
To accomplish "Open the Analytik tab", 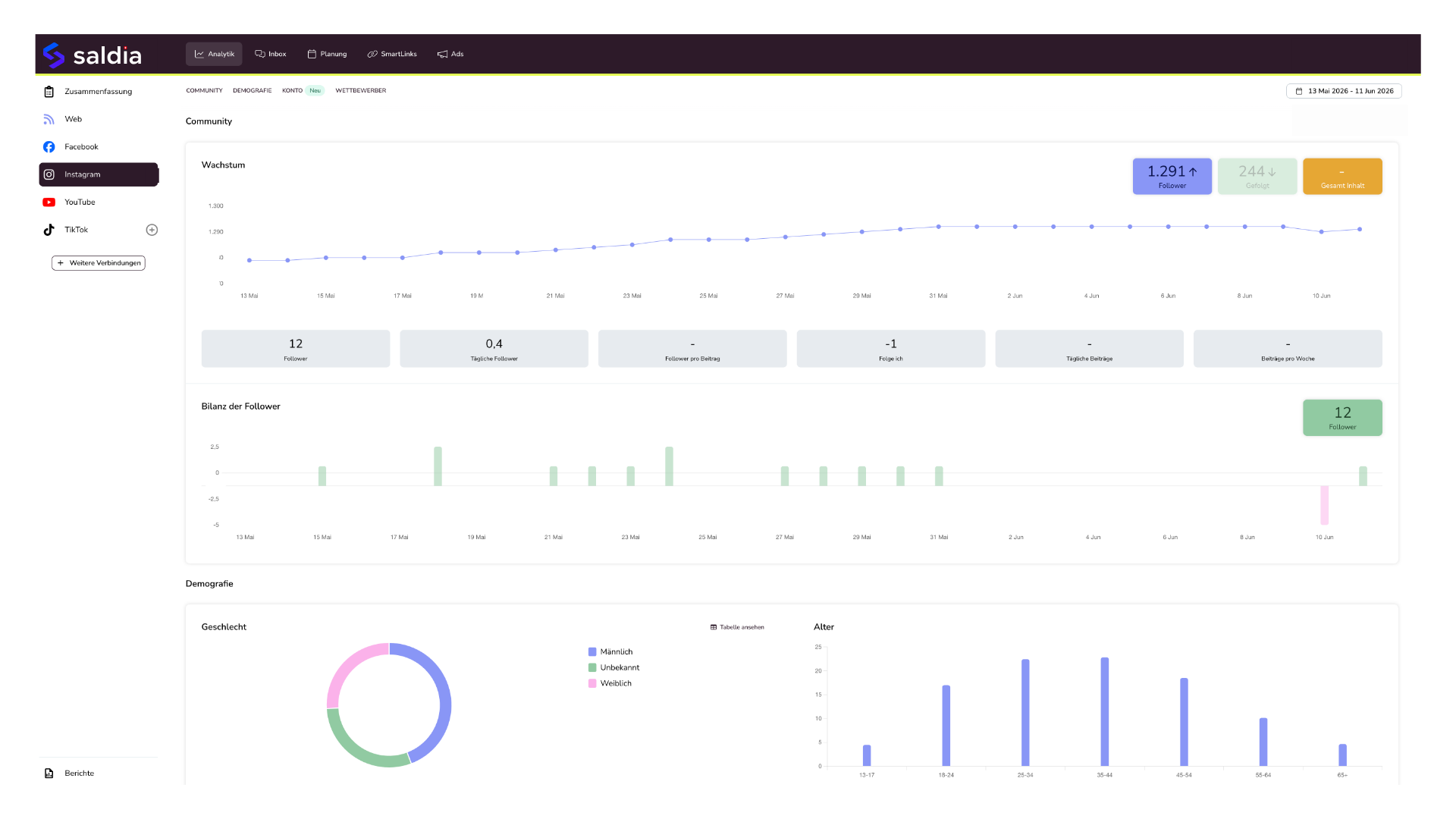I will 214,54.
